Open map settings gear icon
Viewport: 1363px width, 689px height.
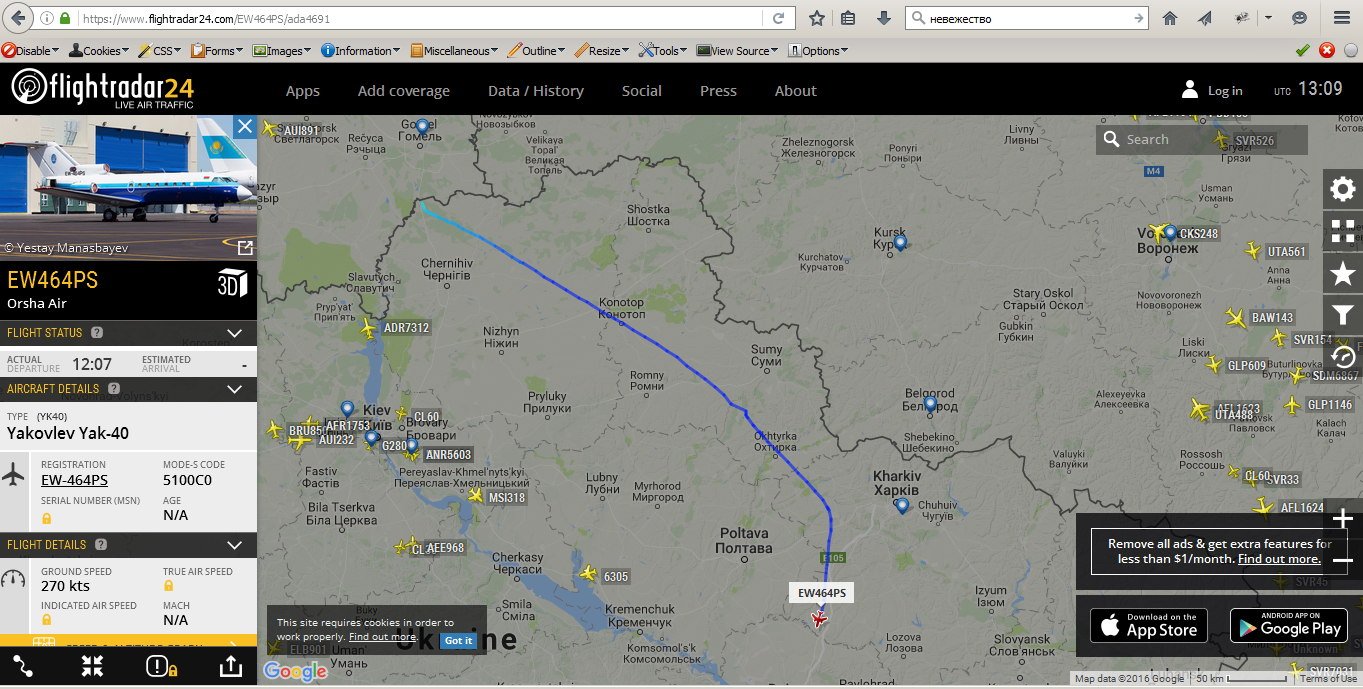click(1343, 189)
